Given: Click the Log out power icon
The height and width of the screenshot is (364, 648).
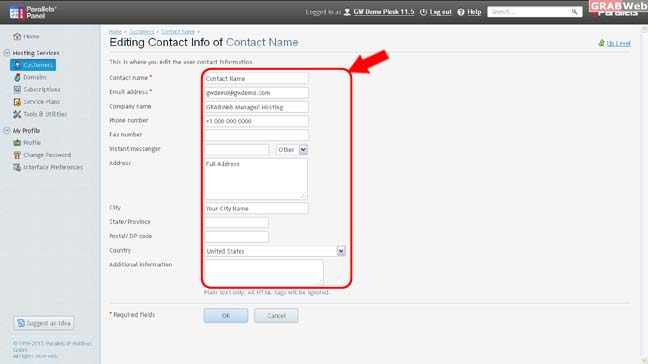Looking at the screenshot, I should tap(423, 12).
